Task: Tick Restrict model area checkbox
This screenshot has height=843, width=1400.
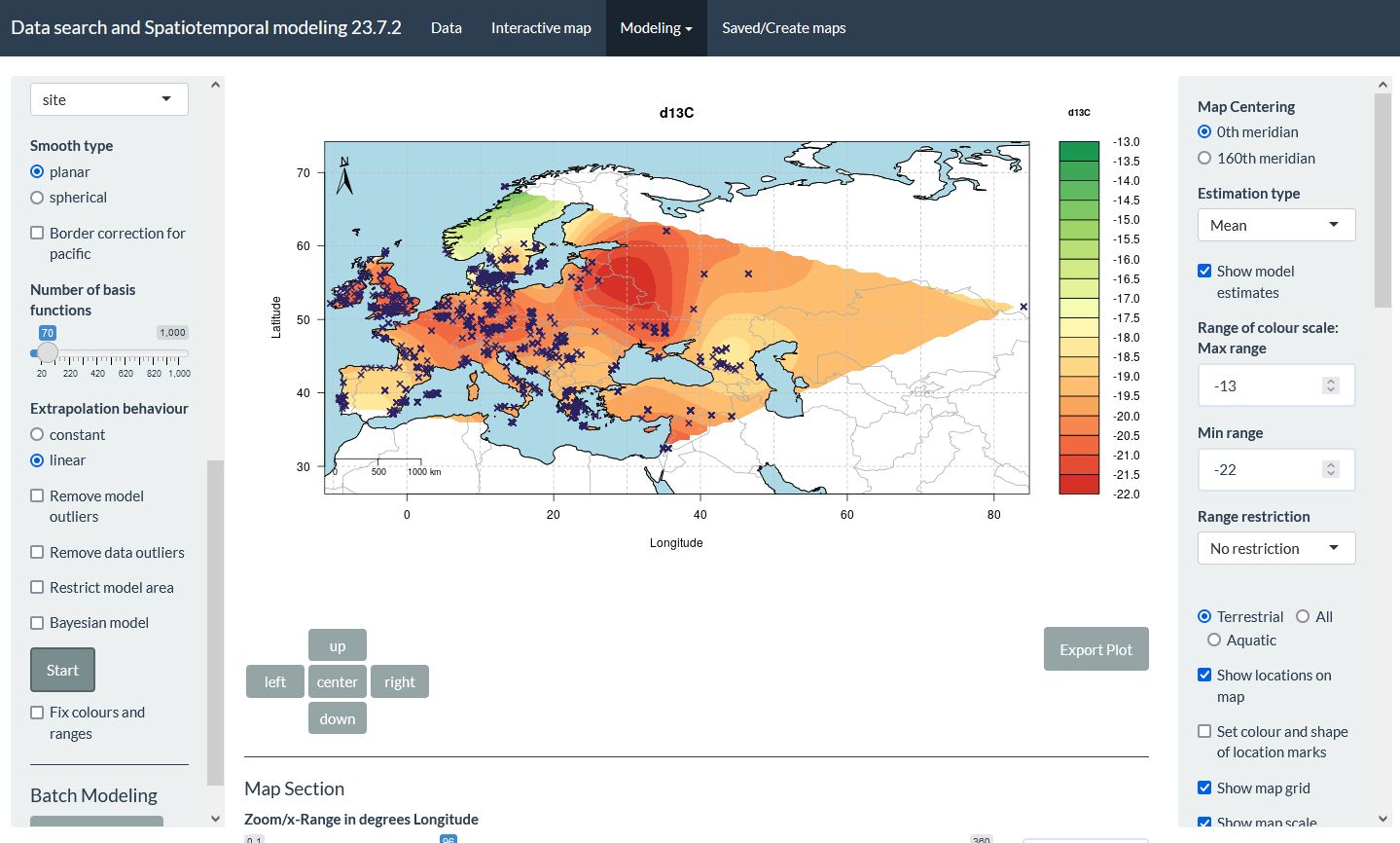Action: [37, 587]
